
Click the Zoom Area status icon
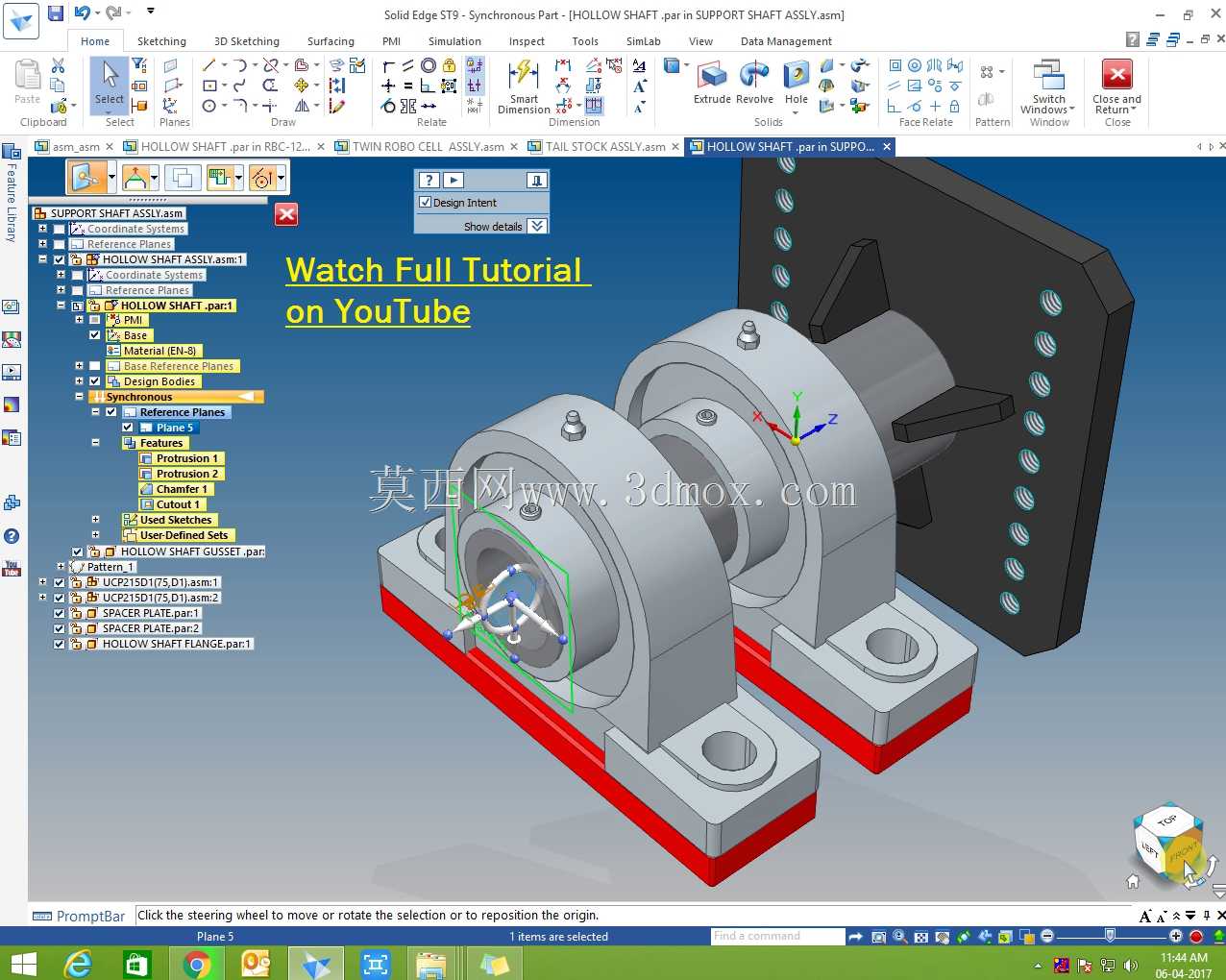[x=878, y=937]
